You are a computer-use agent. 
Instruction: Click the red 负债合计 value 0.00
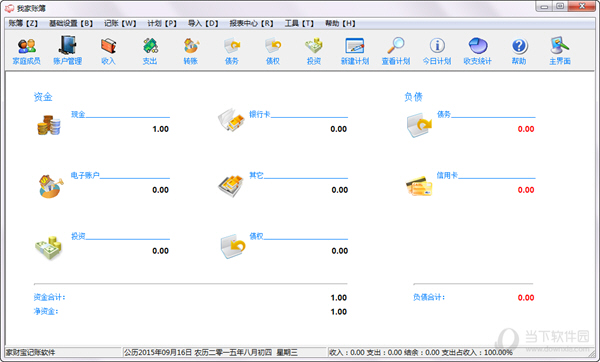526,297
